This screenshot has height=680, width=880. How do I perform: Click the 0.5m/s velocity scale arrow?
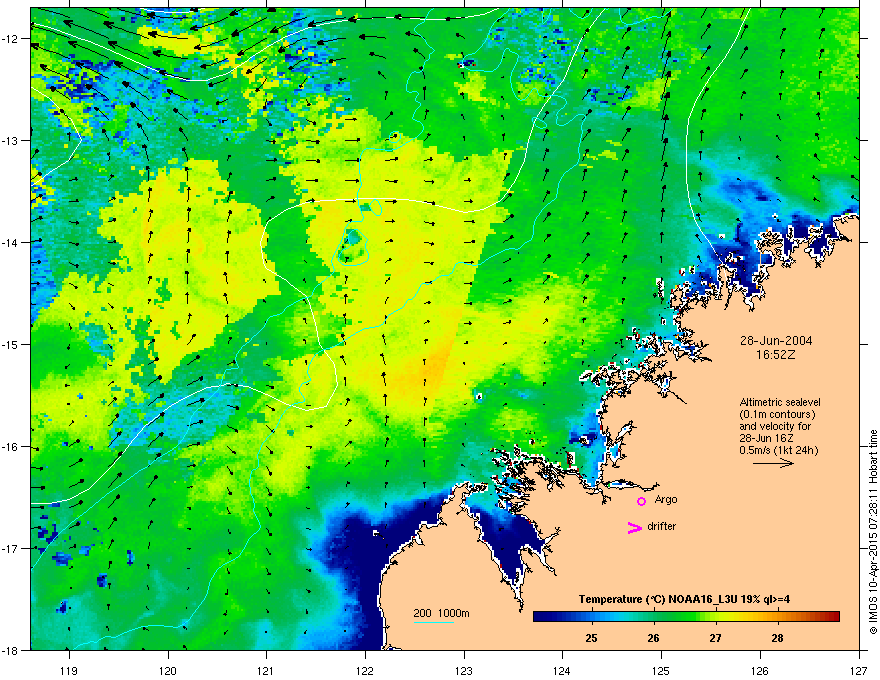(773, 463)
